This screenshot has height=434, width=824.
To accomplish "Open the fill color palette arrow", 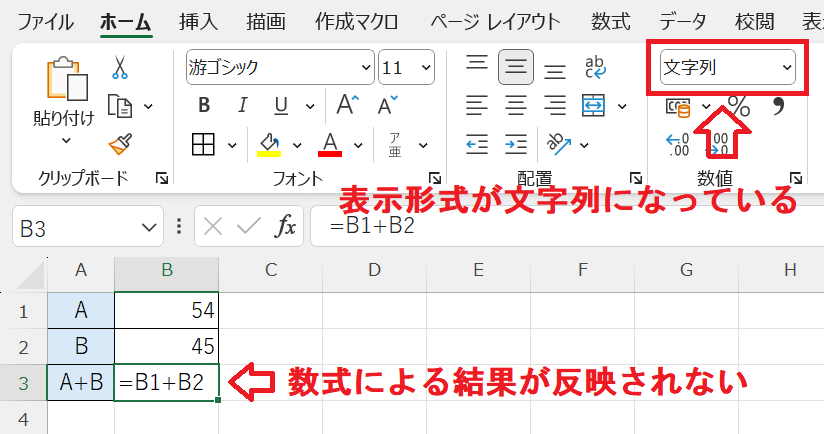I will (297, 145).
